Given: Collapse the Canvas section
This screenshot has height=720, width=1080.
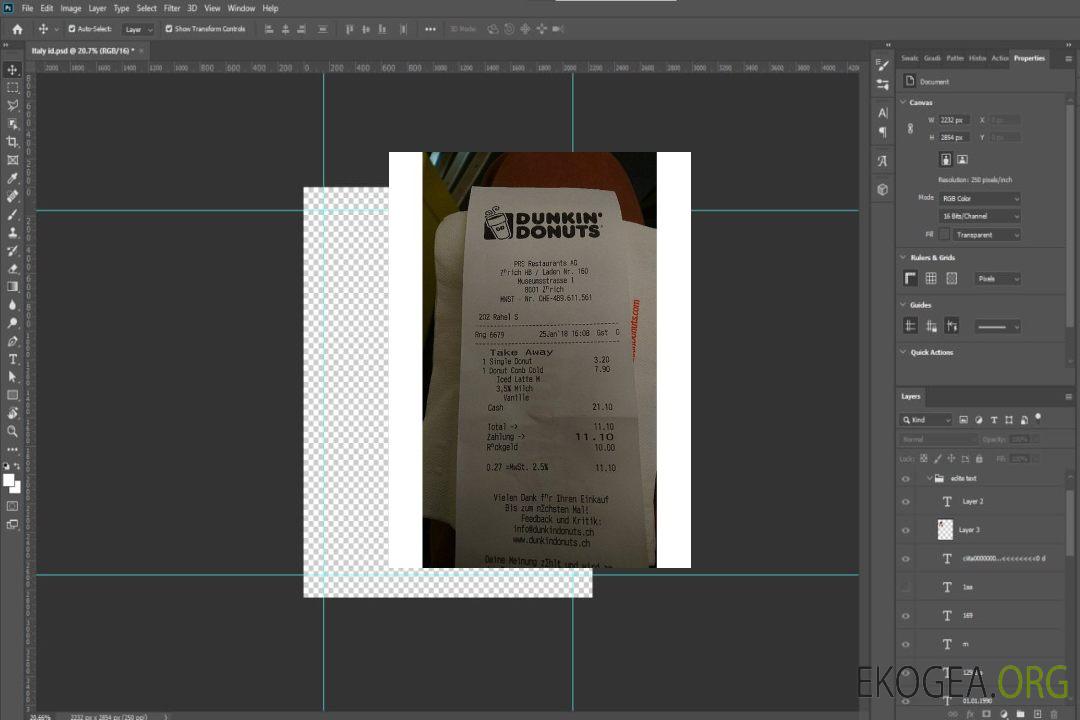Looking at the screenshot, I should (904, 102).
